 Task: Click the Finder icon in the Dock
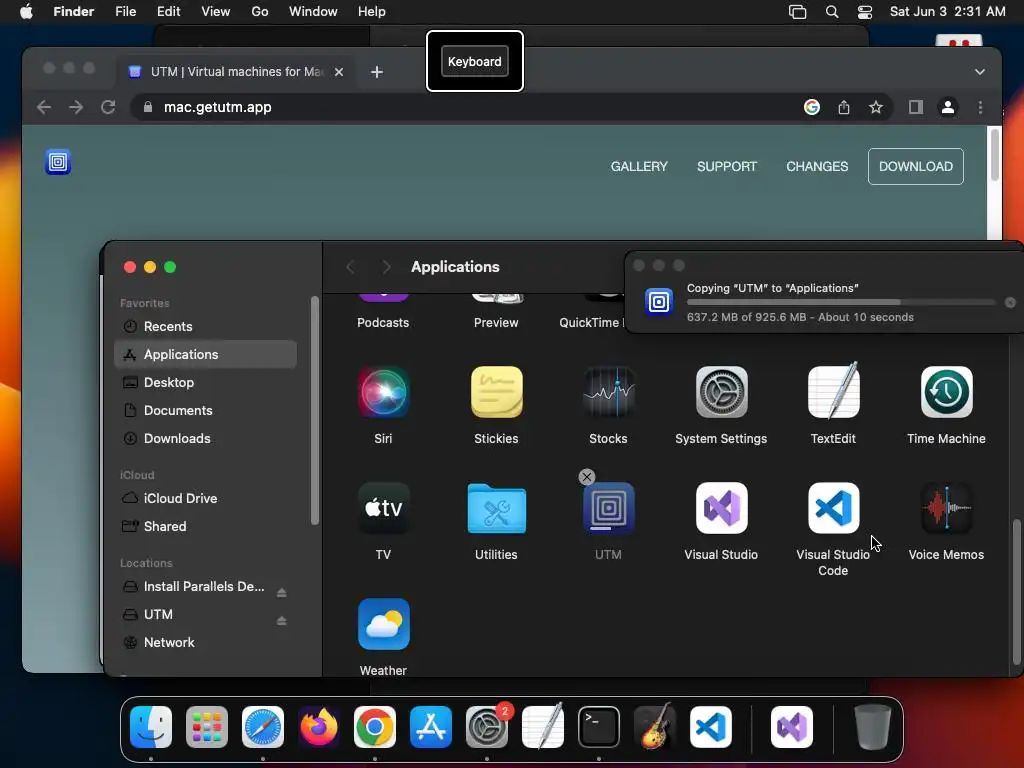151,727
